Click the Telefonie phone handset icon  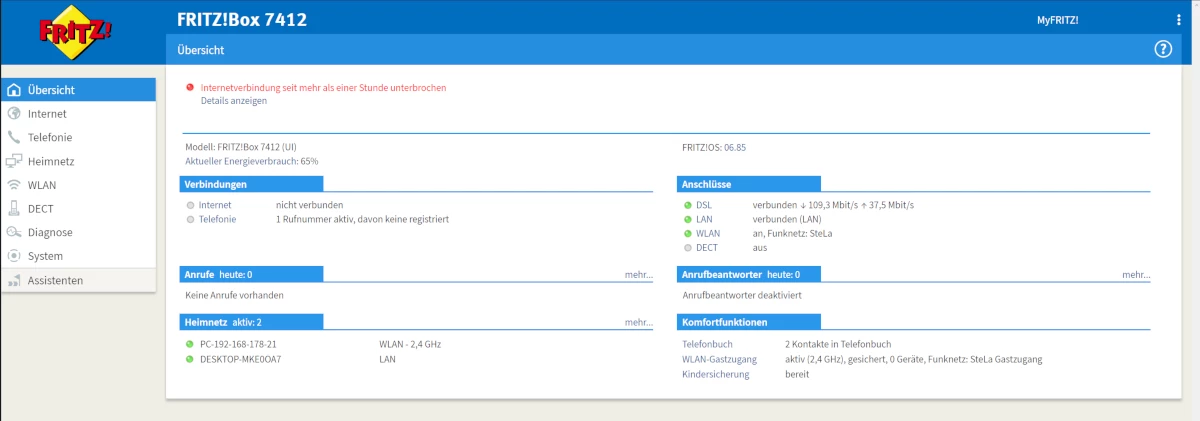pyautogui.click(x=14, y=137)
